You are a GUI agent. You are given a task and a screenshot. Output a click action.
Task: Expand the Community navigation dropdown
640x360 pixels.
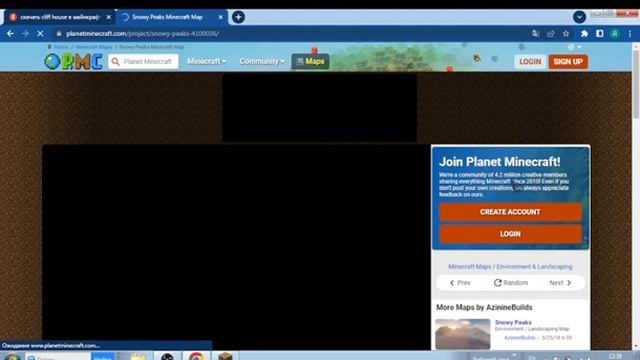point(262,61)
